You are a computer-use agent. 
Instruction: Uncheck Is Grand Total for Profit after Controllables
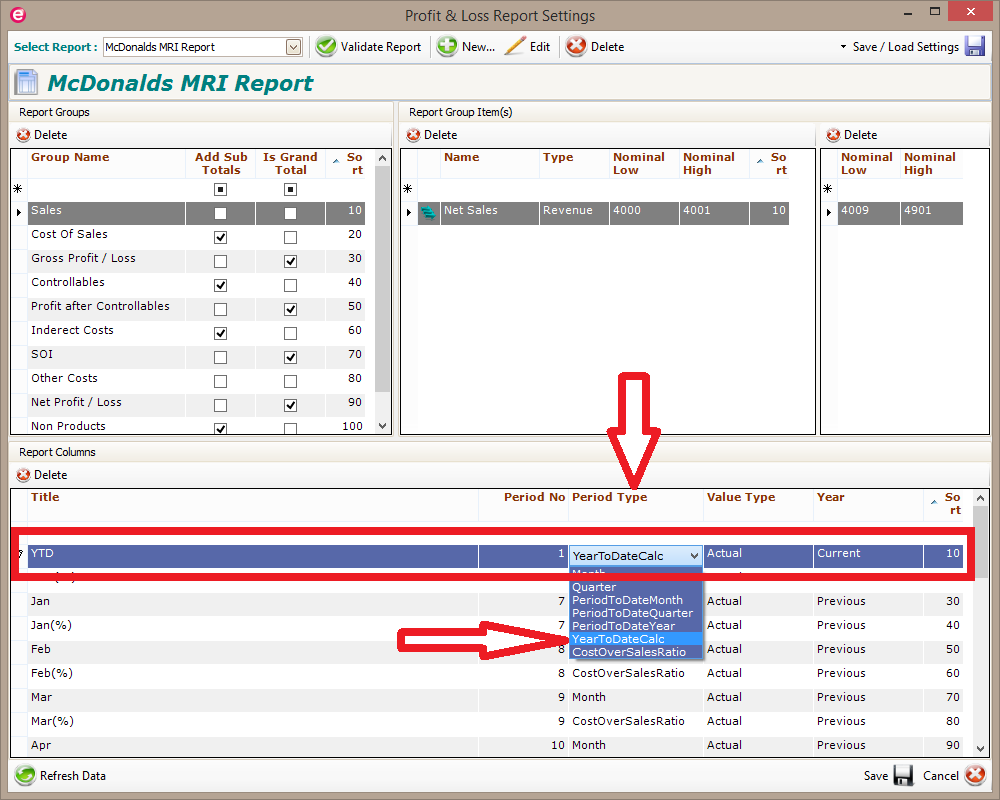point(290,309)
